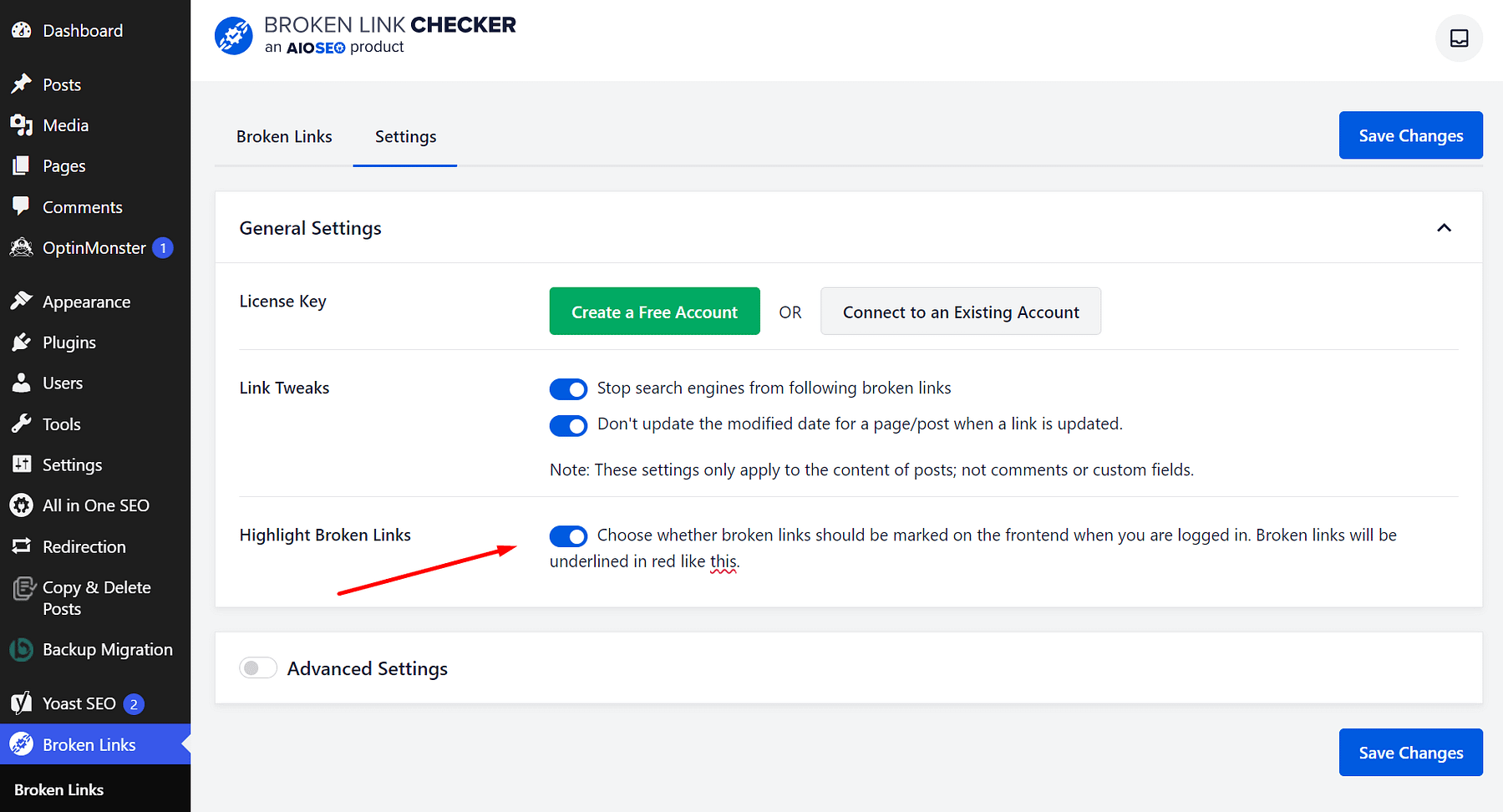Click the Redirection arrows icon

click(x=21, y=546)
